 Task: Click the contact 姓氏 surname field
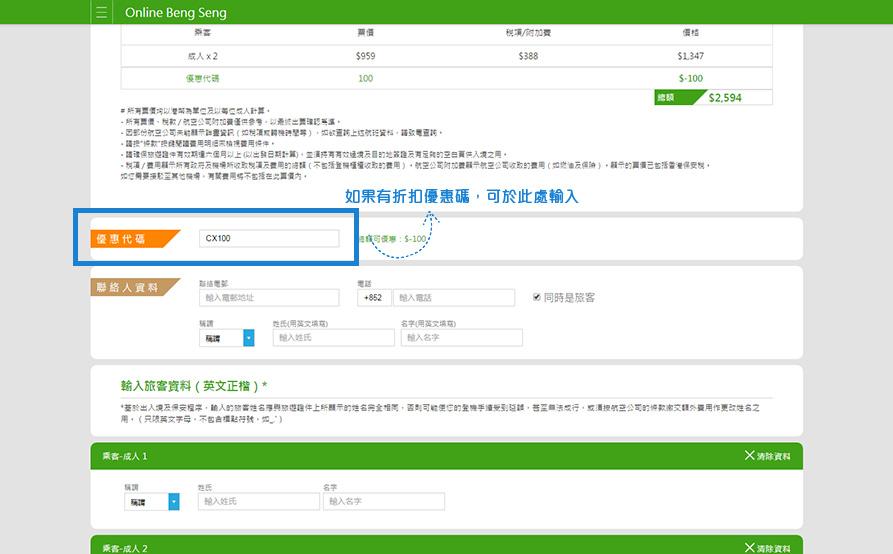[333, 338]
